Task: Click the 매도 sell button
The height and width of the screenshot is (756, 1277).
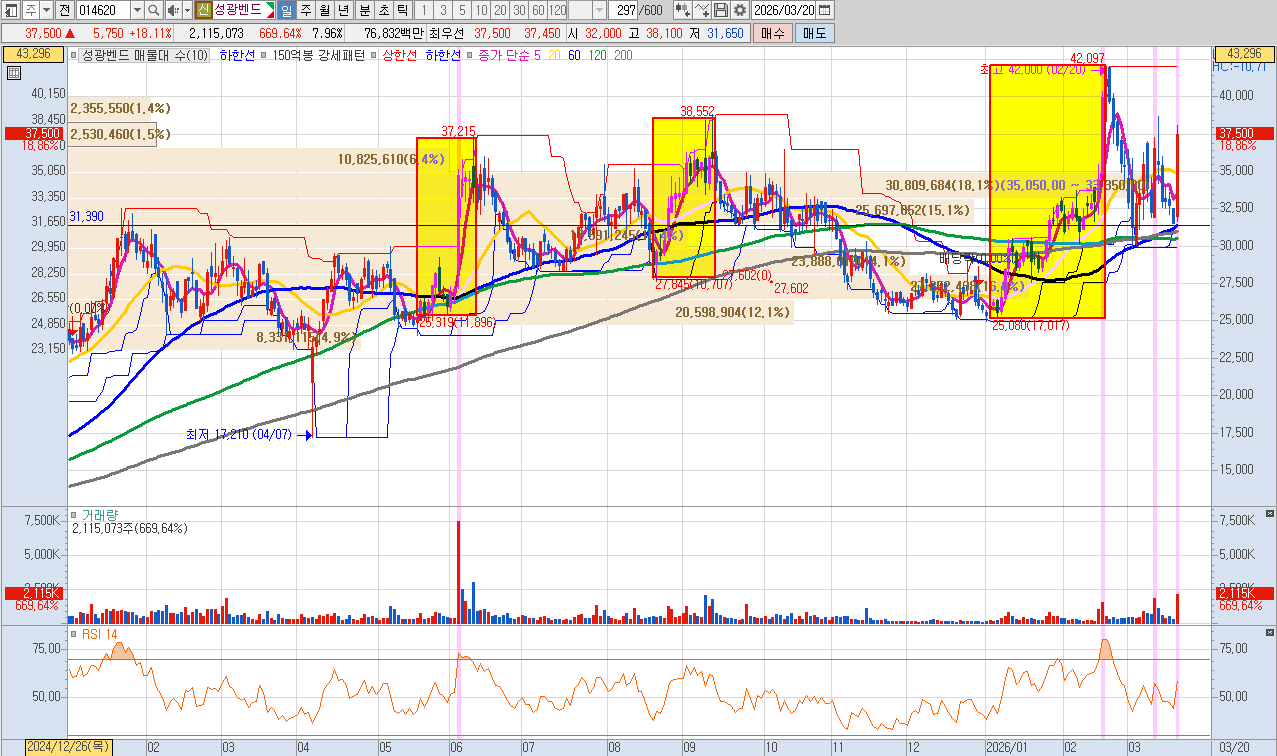Action: tap(815, 33)
